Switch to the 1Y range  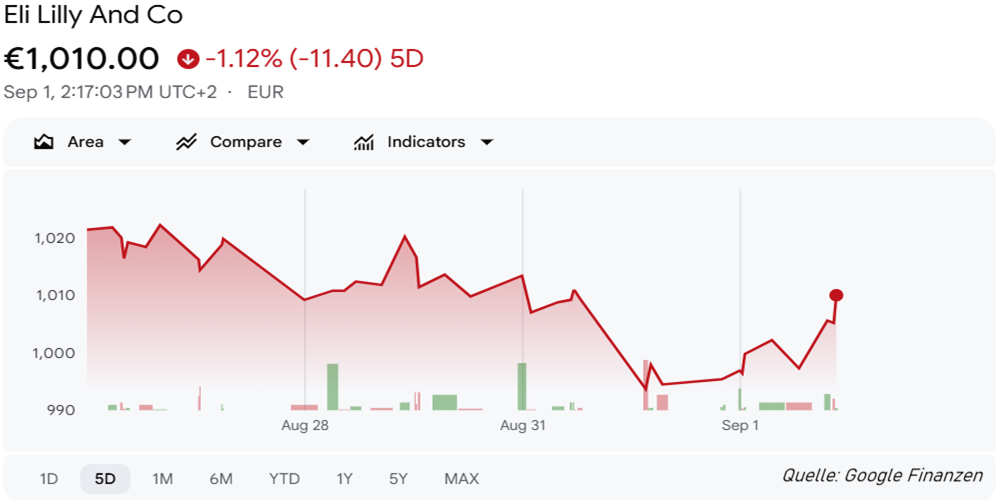coord(344,479)
